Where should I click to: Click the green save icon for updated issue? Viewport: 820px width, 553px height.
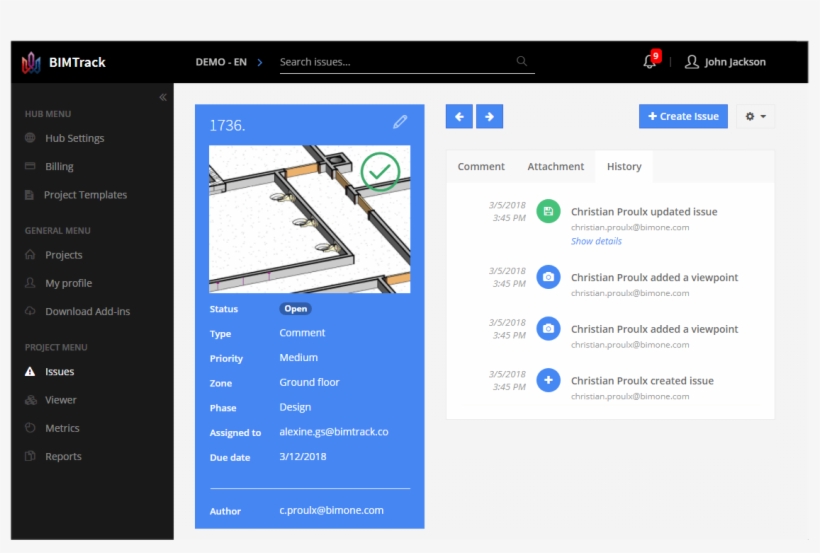click(548, 211)
